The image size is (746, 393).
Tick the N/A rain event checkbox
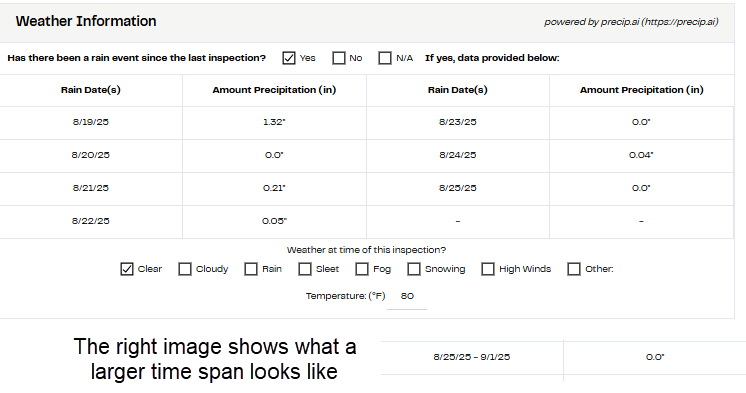385,58
